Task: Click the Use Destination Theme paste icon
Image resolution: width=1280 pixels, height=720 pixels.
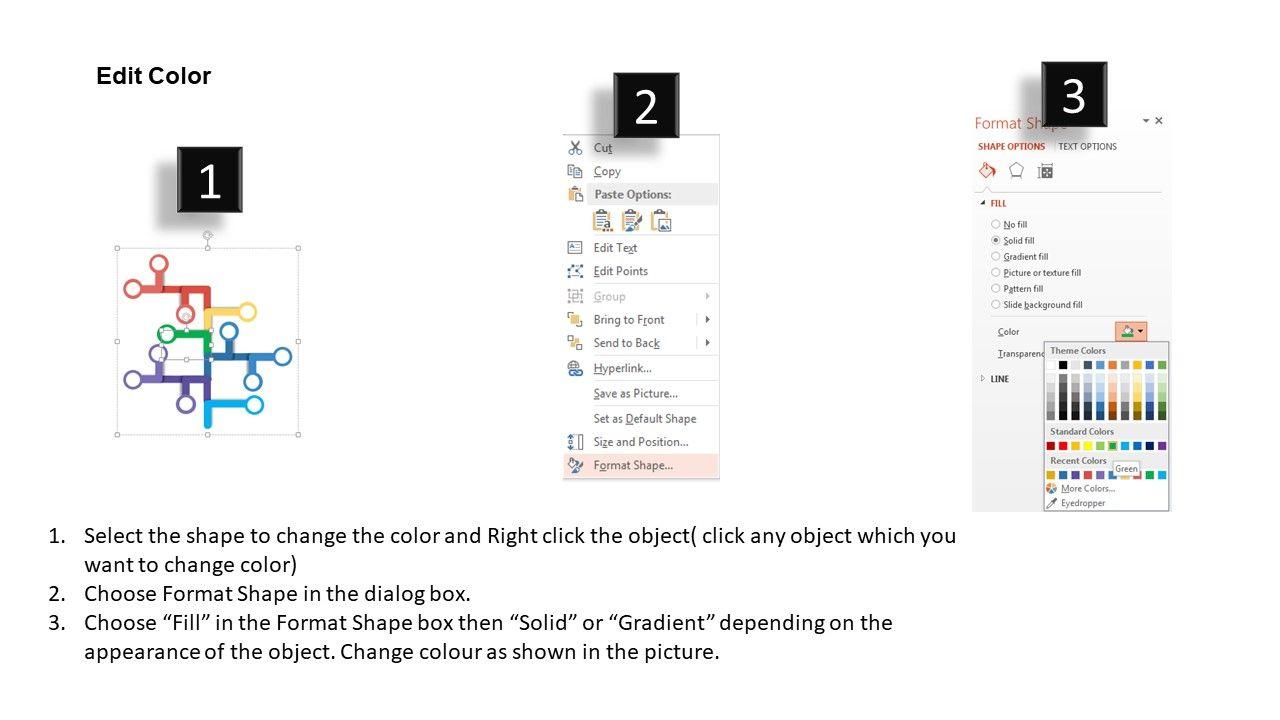Action: click(x=602, y=221)
